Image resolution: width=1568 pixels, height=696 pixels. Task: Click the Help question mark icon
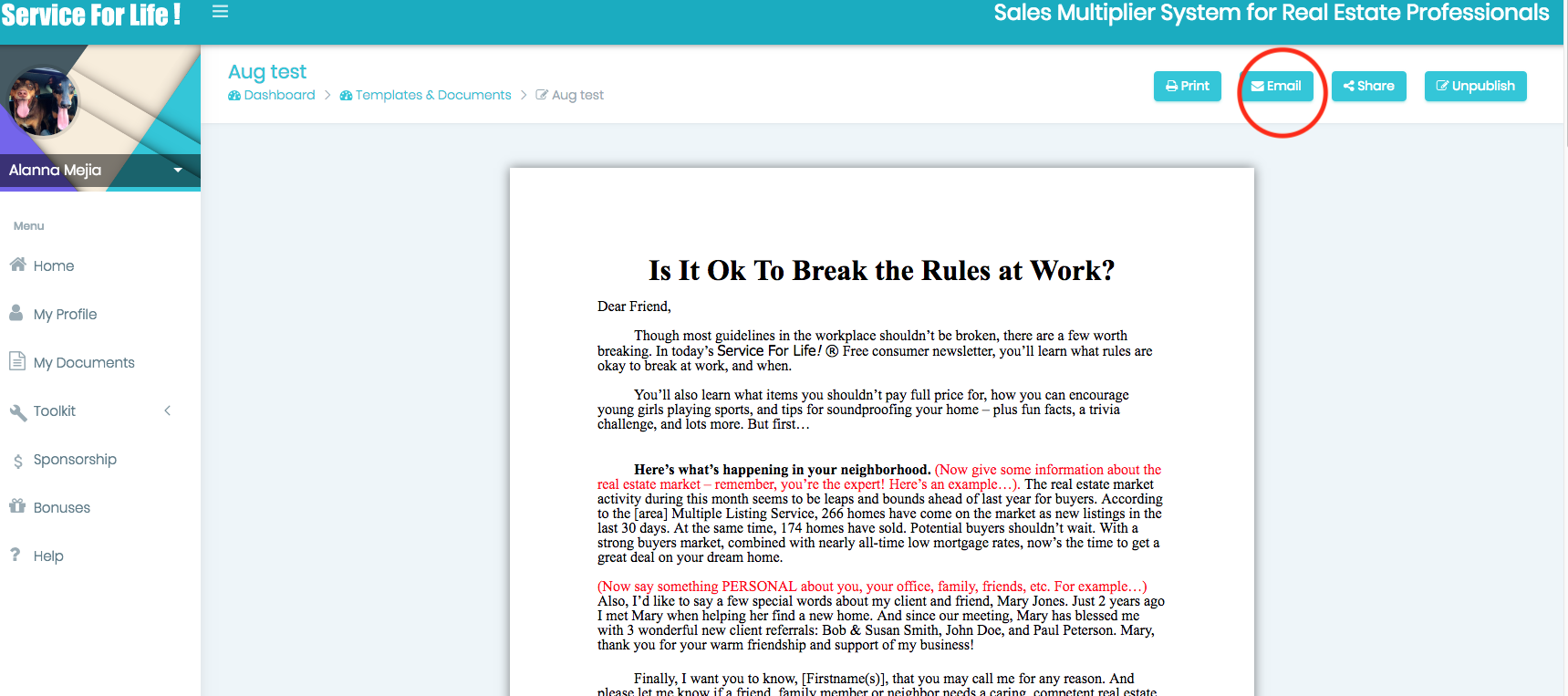pyautogui.click(x=16, y=555)
